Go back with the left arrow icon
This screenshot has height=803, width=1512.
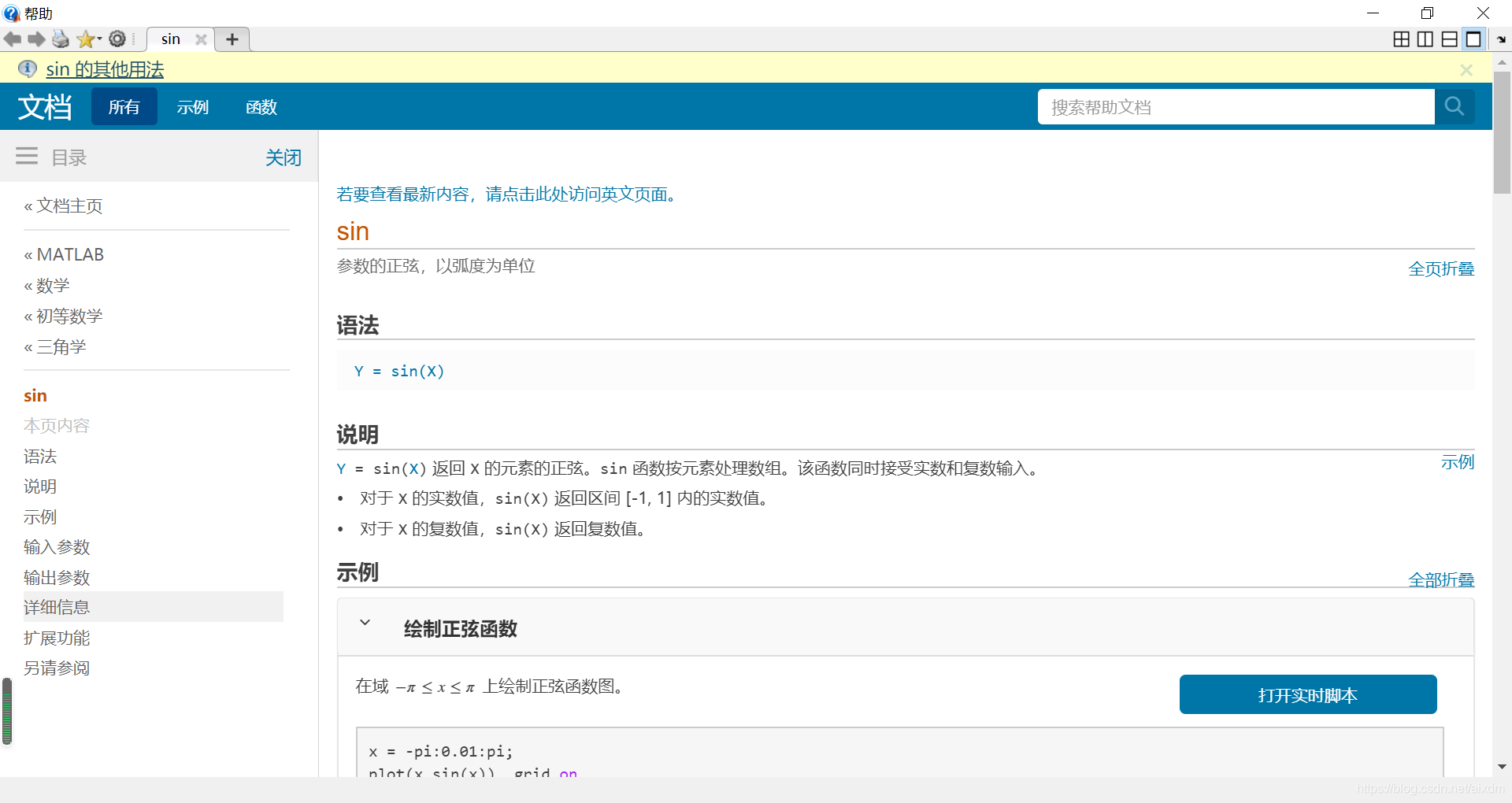pyautogui.click(x=13, y=39)
